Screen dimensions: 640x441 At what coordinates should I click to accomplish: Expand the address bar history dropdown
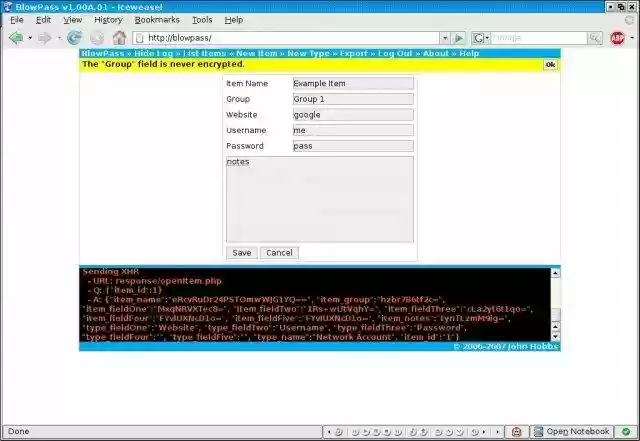pos(445,38)
